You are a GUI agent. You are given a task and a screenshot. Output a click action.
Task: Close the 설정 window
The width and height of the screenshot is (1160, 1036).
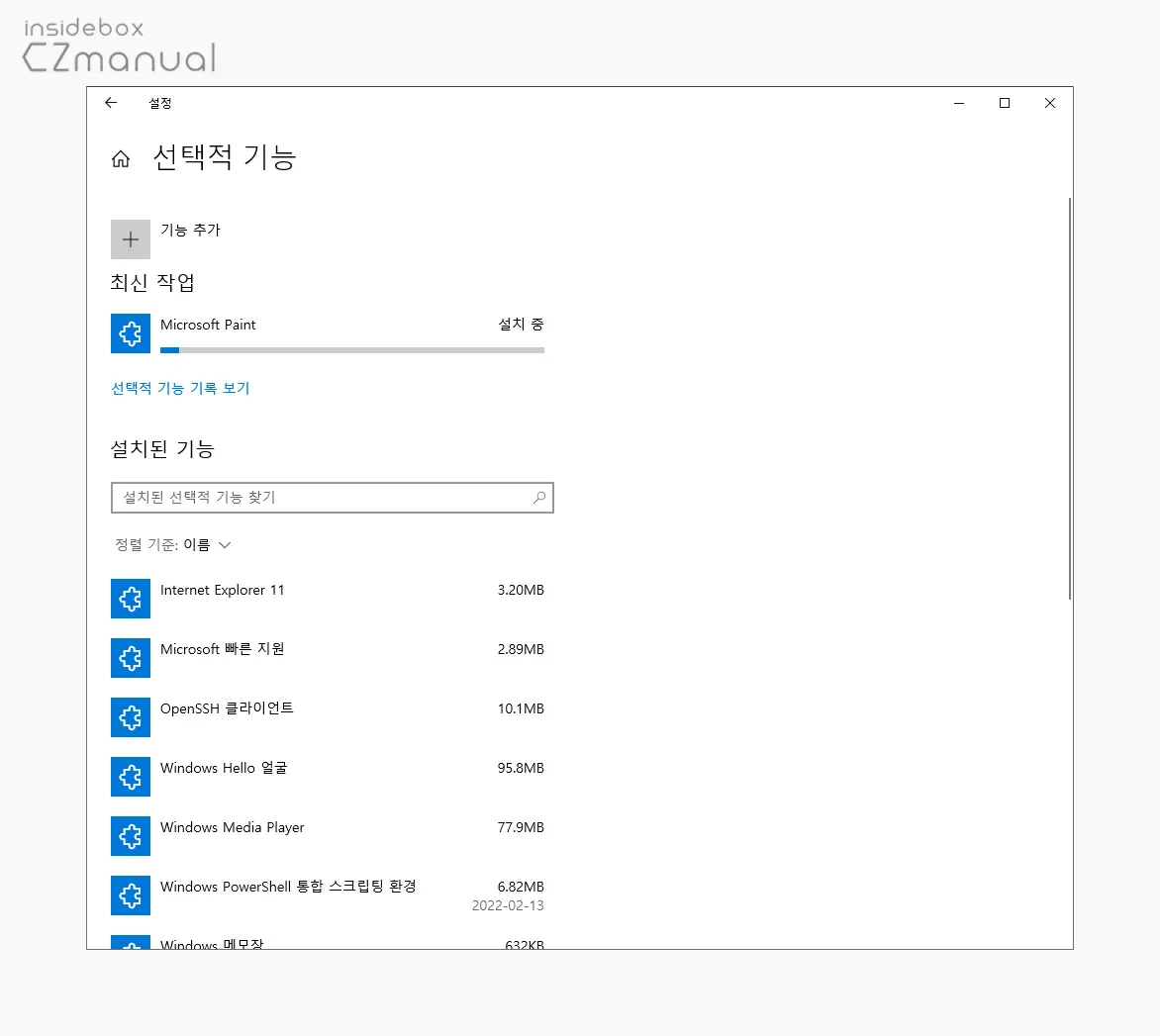coord(1050,103)
